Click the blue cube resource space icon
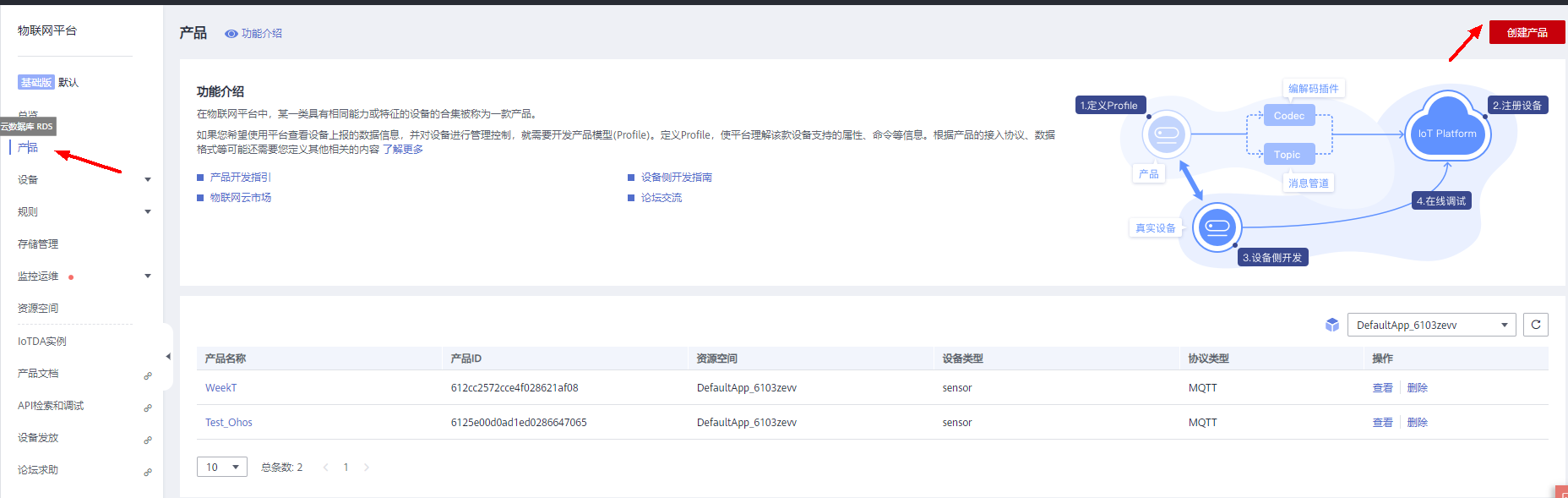The height and width of the screenshot is (498, 1568). (x=1332, y=325)
